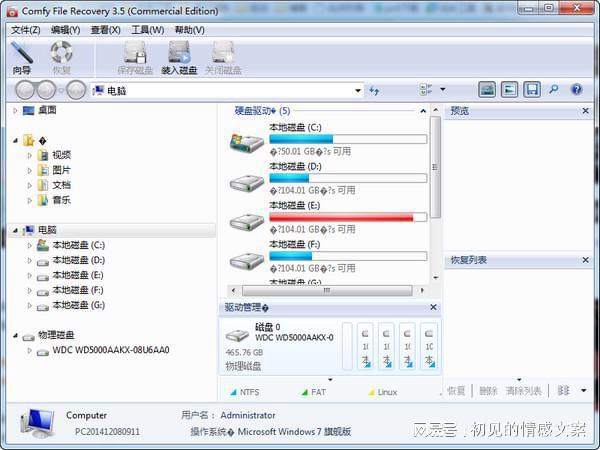Select drive C: icon in drive list
The height and width of the screenshot is (450, 600).
tap(247, 143)
